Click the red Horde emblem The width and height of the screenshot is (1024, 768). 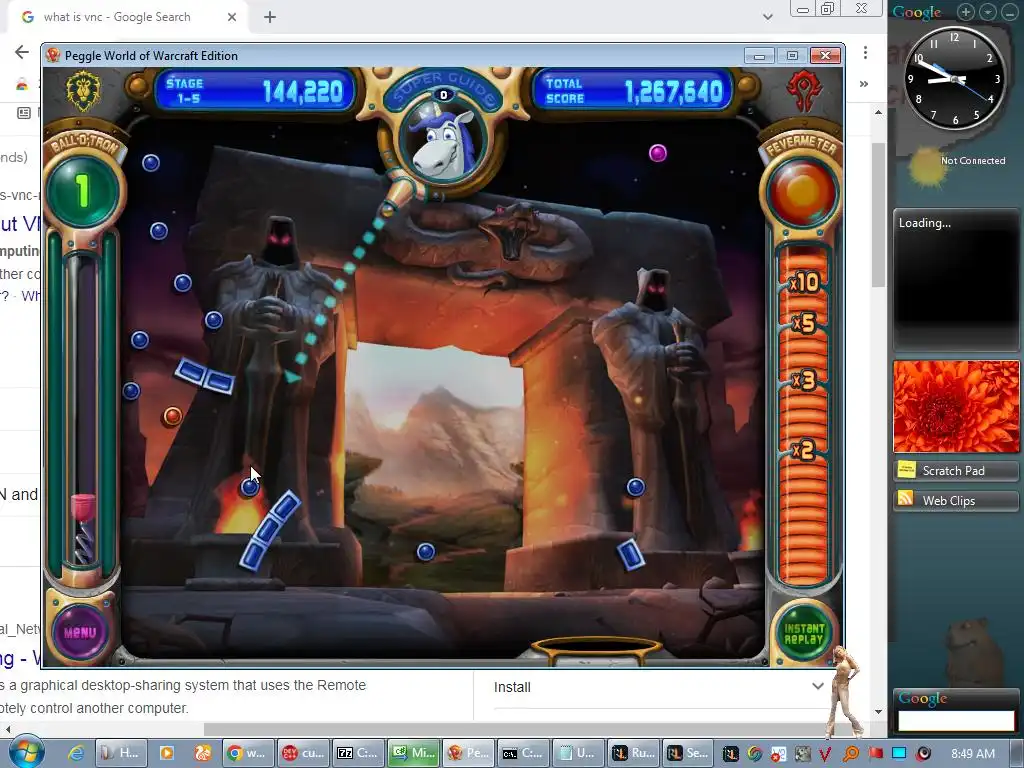[803, 91]
